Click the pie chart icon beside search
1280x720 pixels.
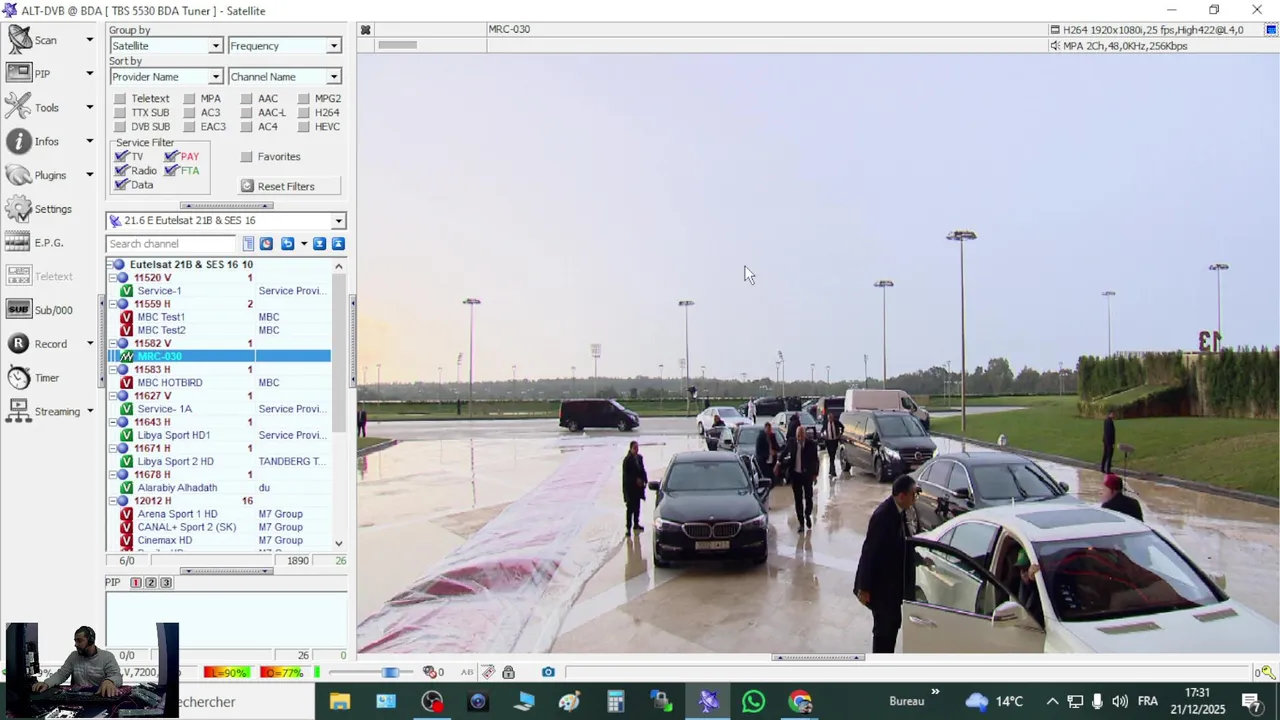266,244
